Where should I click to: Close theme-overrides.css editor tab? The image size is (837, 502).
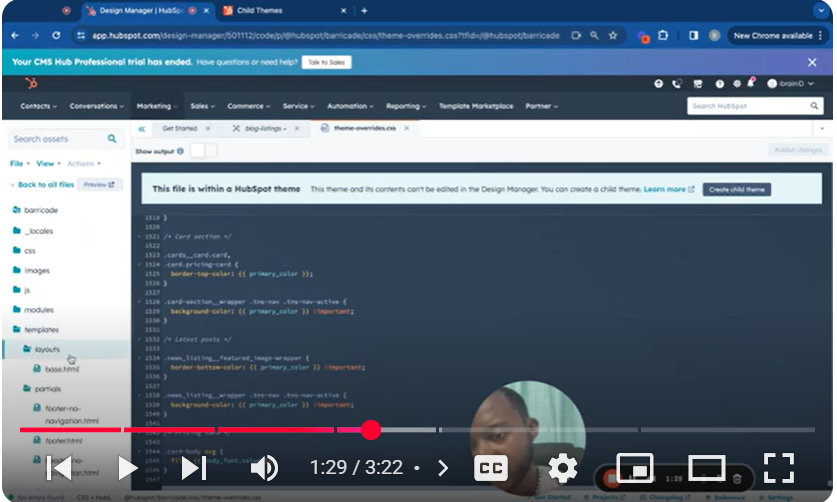click(x=407, y=128)
